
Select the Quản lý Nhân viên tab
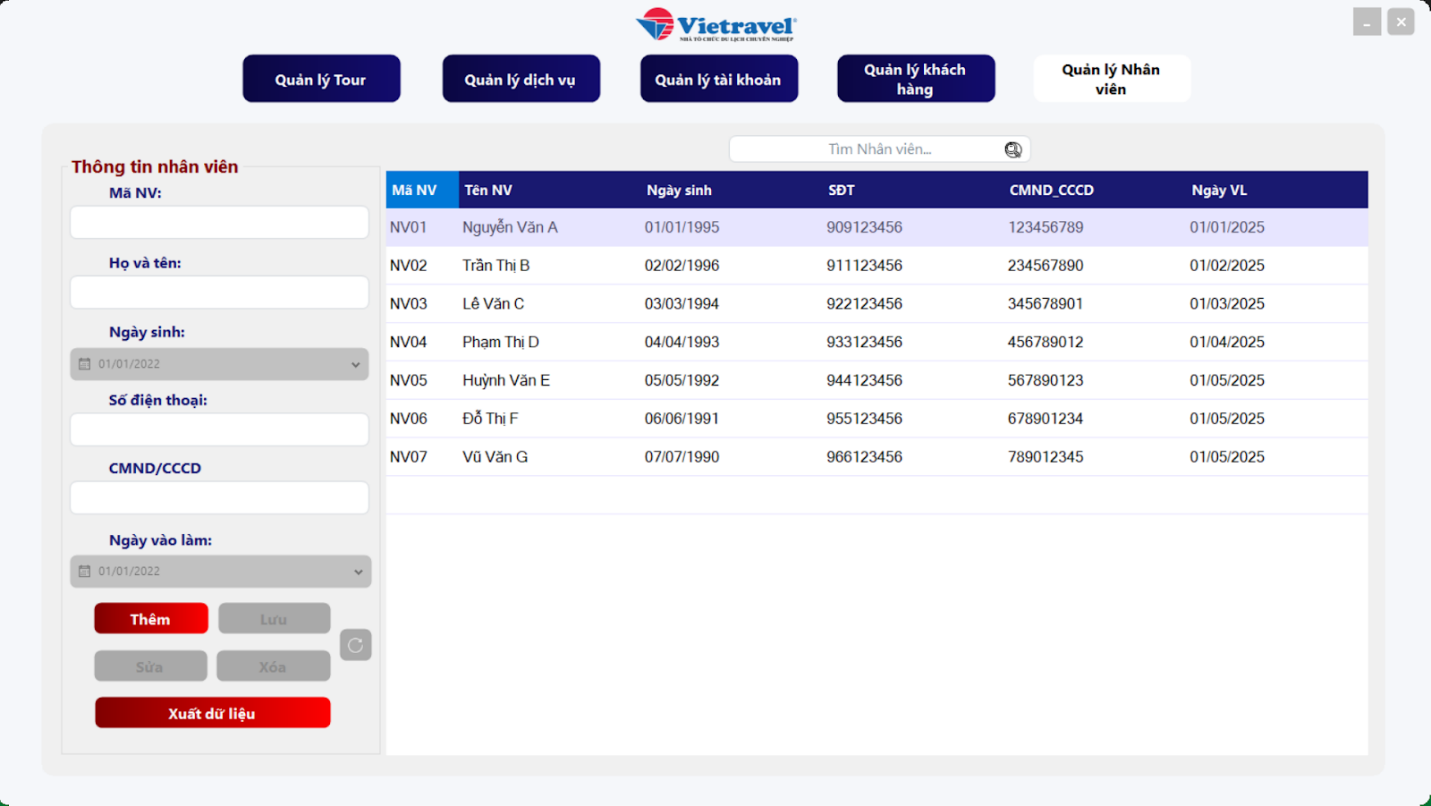pyautogui.click(x=1112, y=79)
